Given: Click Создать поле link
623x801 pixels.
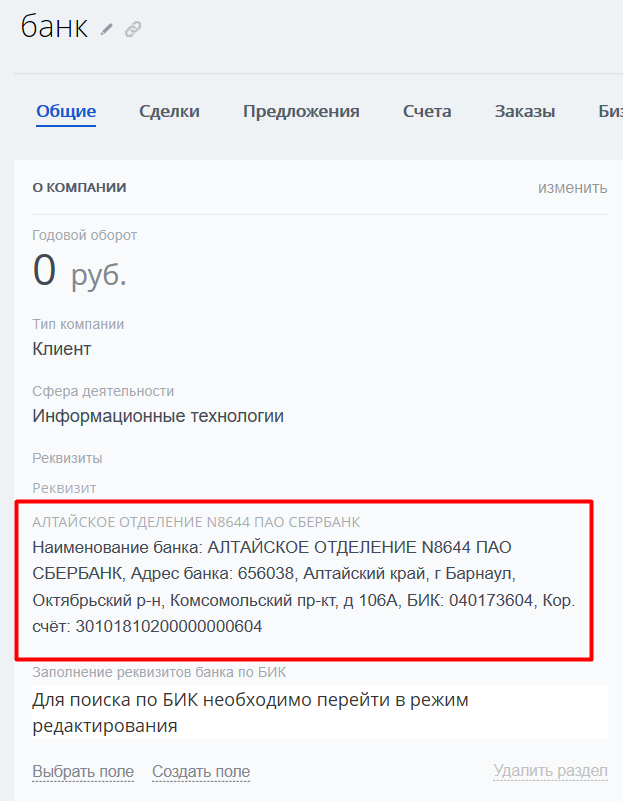Looking at the screenshot, I should pyautogui.click(x=201, y=771).
